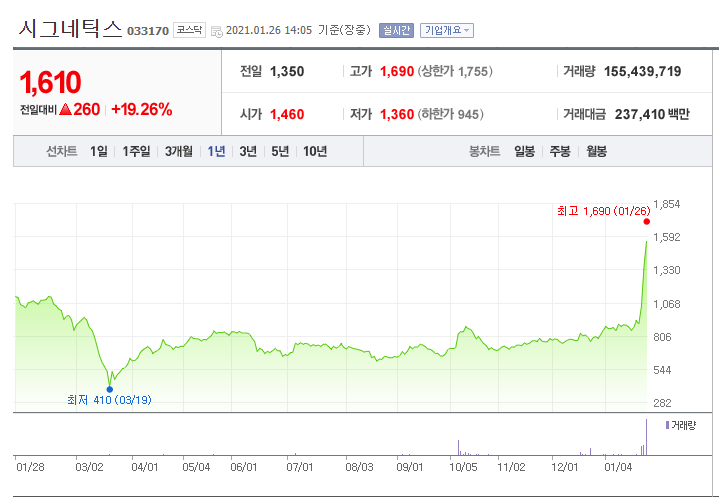Click the 10/05 x-axis date label
Image resolution: width=719 pixels, height=497 pixels.
[x=463, y=467]
